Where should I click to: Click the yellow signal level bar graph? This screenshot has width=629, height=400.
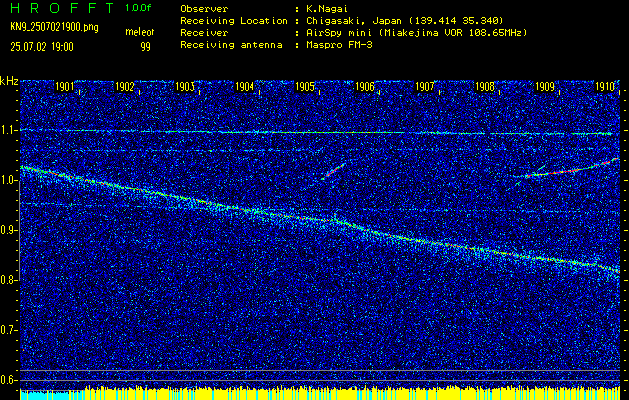[x=352, y=394]
